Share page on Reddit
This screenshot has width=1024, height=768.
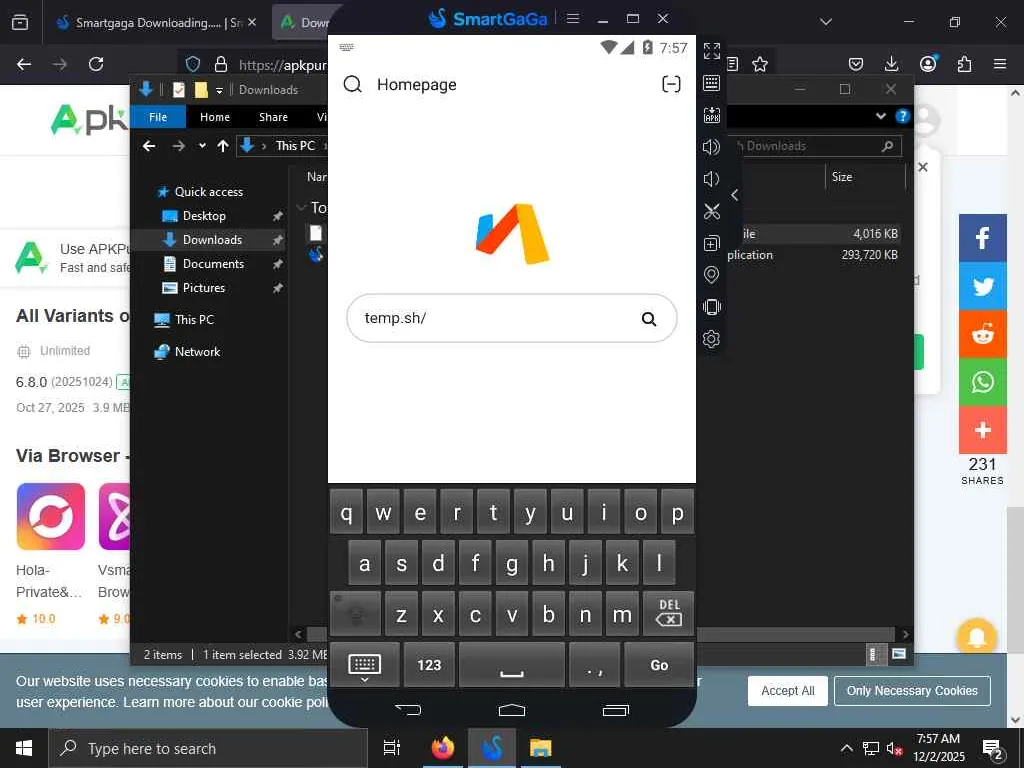click(x=982, y=334)
